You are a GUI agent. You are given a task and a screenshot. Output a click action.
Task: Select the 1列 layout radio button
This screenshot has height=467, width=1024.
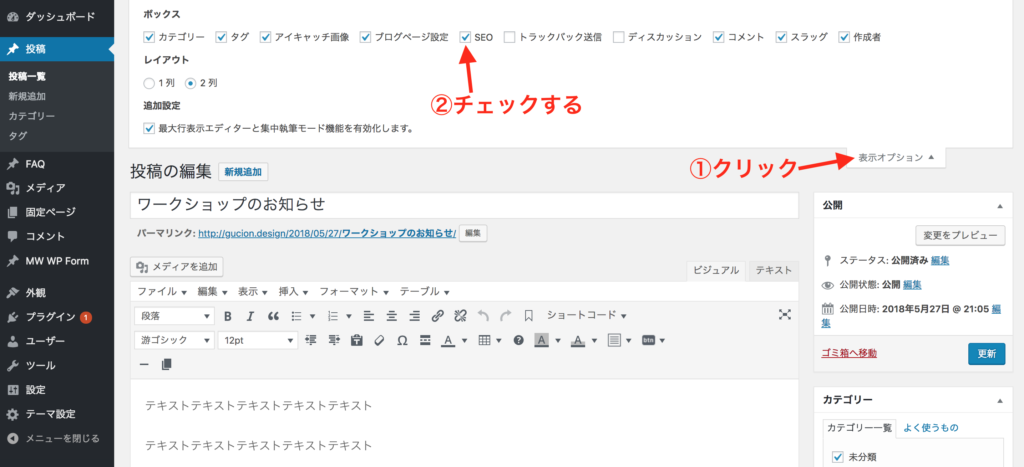click(150, 82)
